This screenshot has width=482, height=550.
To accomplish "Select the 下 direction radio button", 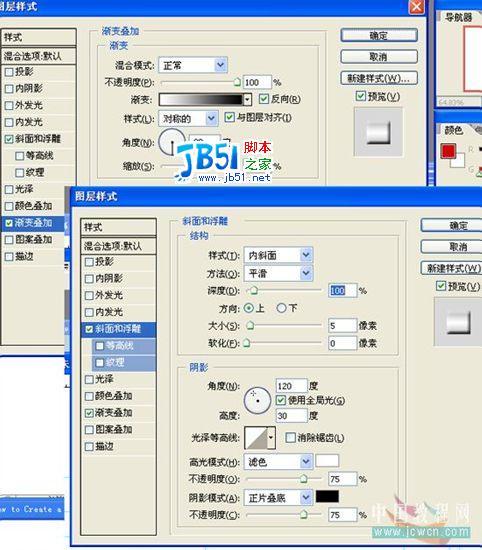I will coord(281,308).
